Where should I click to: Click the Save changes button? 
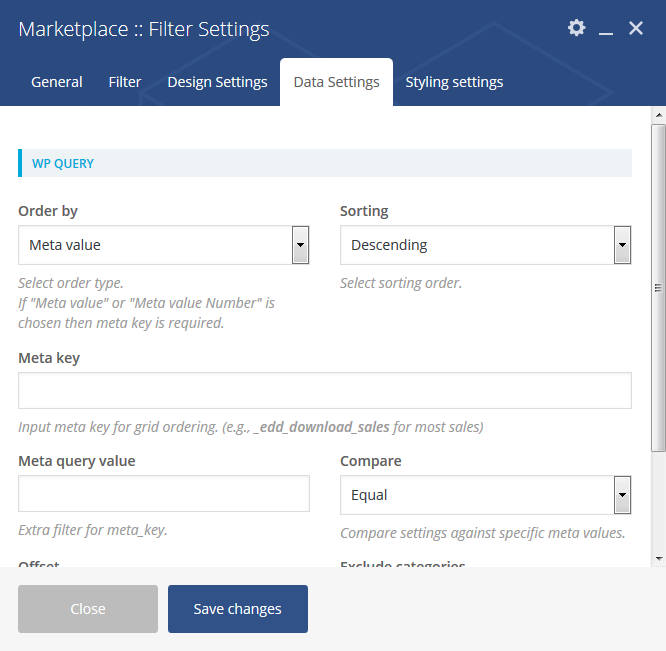coord(238,609)
